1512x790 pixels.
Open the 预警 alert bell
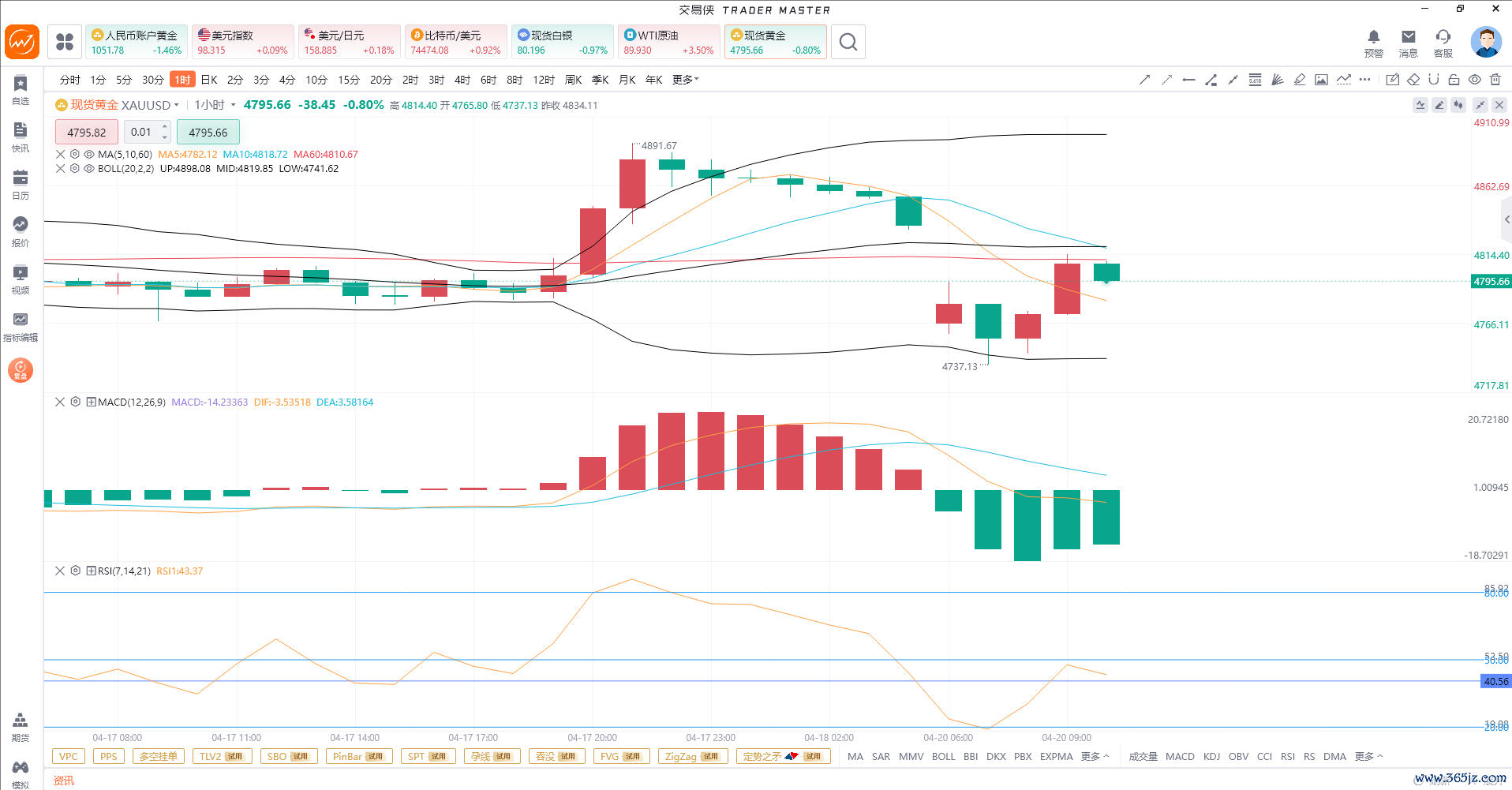coord(1373,43)
